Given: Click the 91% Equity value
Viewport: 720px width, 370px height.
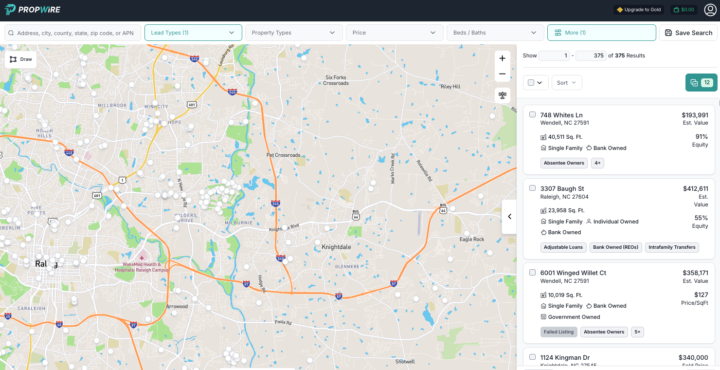Looking at the screenshot, I should (702, 137).
